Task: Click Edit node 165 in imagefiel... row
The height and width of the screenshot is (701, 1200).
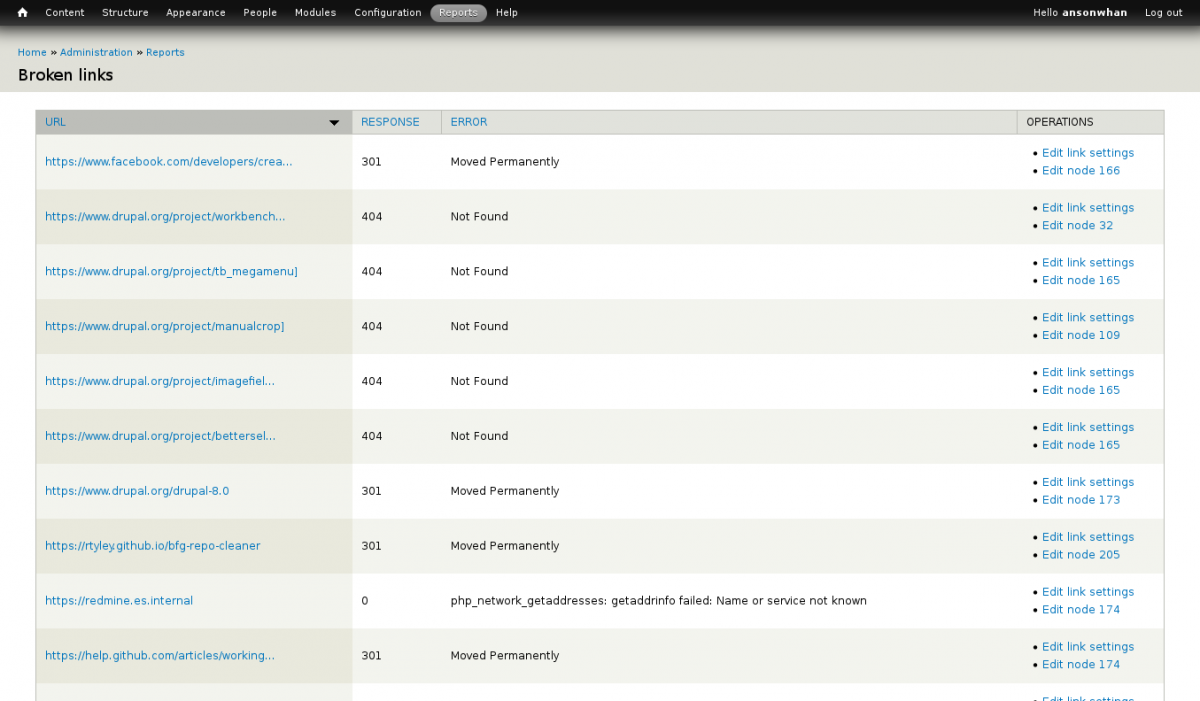Action: (1081, 391)
